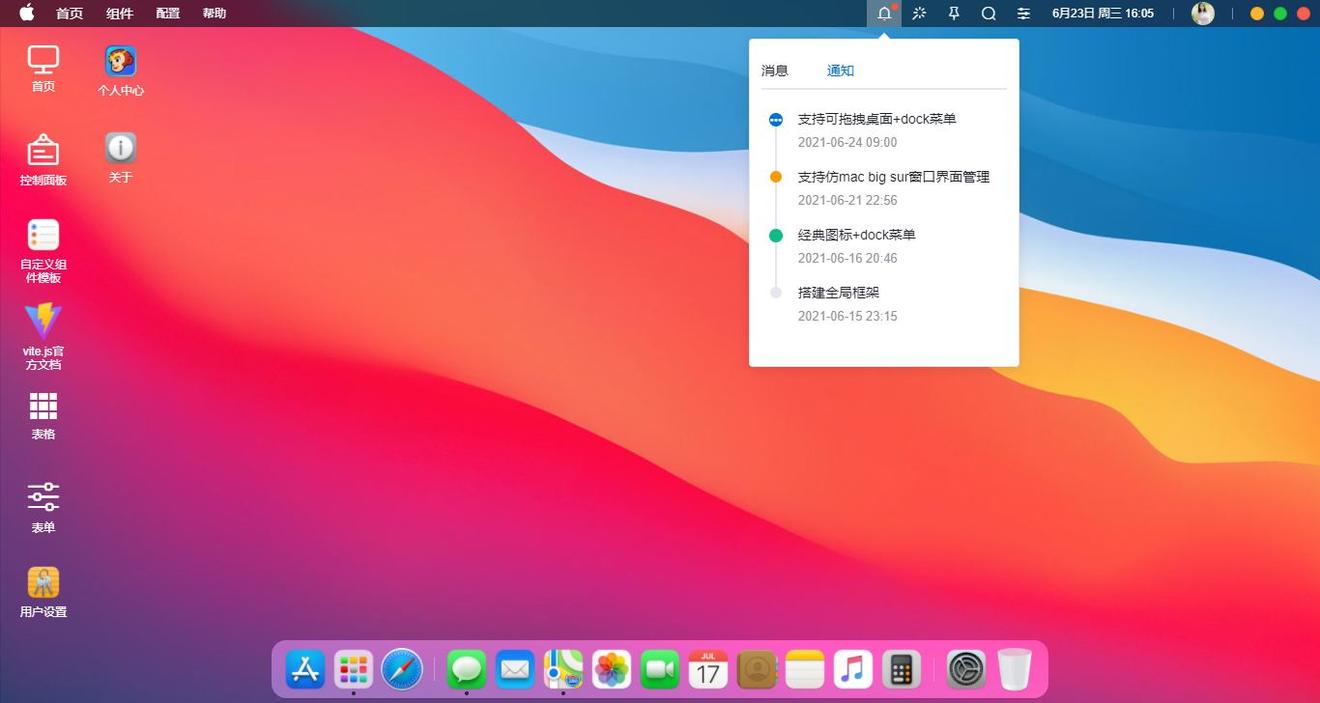The height and width of the screenshot is (703, 1320).
Task: Open the Music app in dock
Action: (x=852, y=669)
